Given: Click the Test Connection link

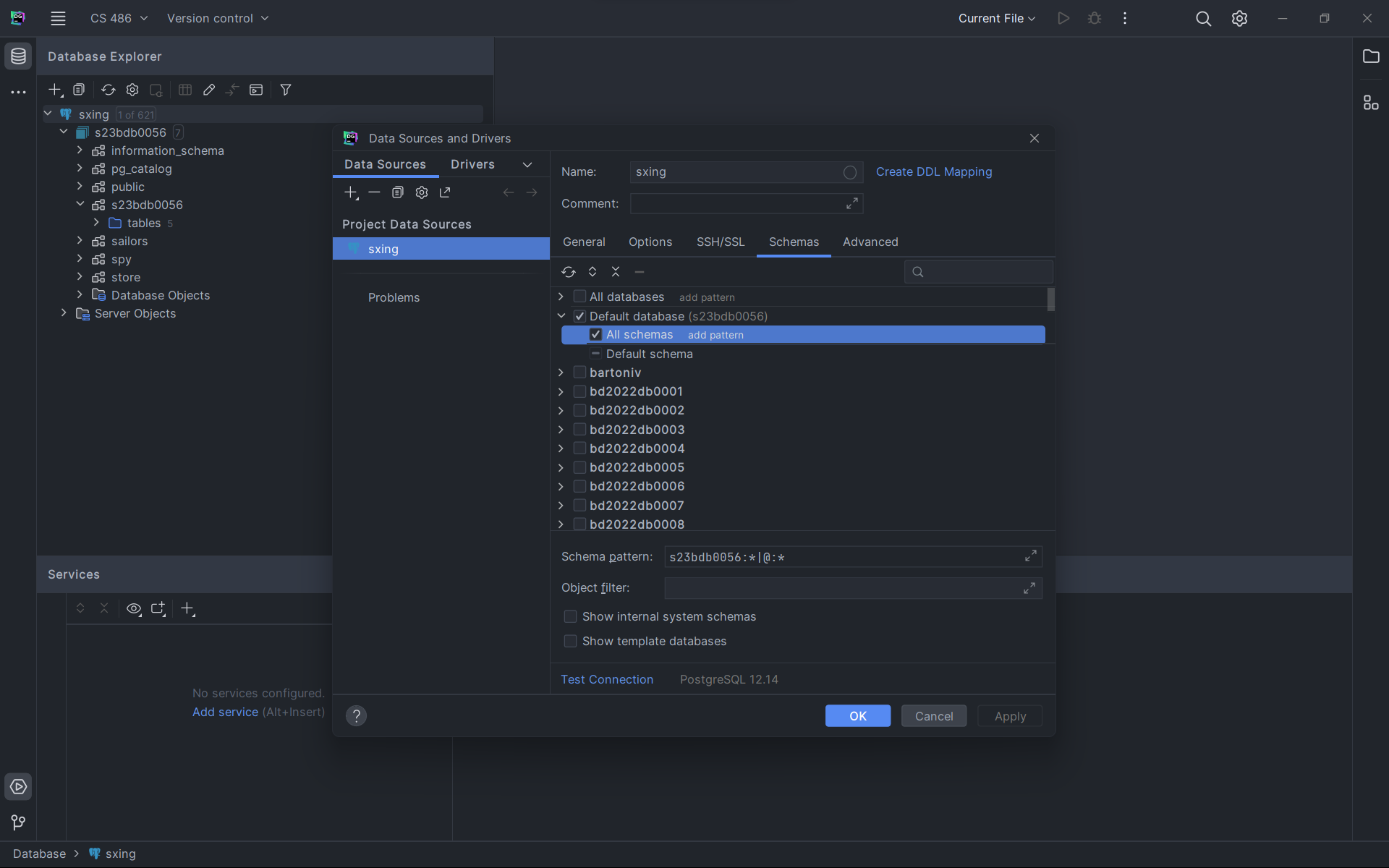Looking at the screenshot, I should click(607, 679).
